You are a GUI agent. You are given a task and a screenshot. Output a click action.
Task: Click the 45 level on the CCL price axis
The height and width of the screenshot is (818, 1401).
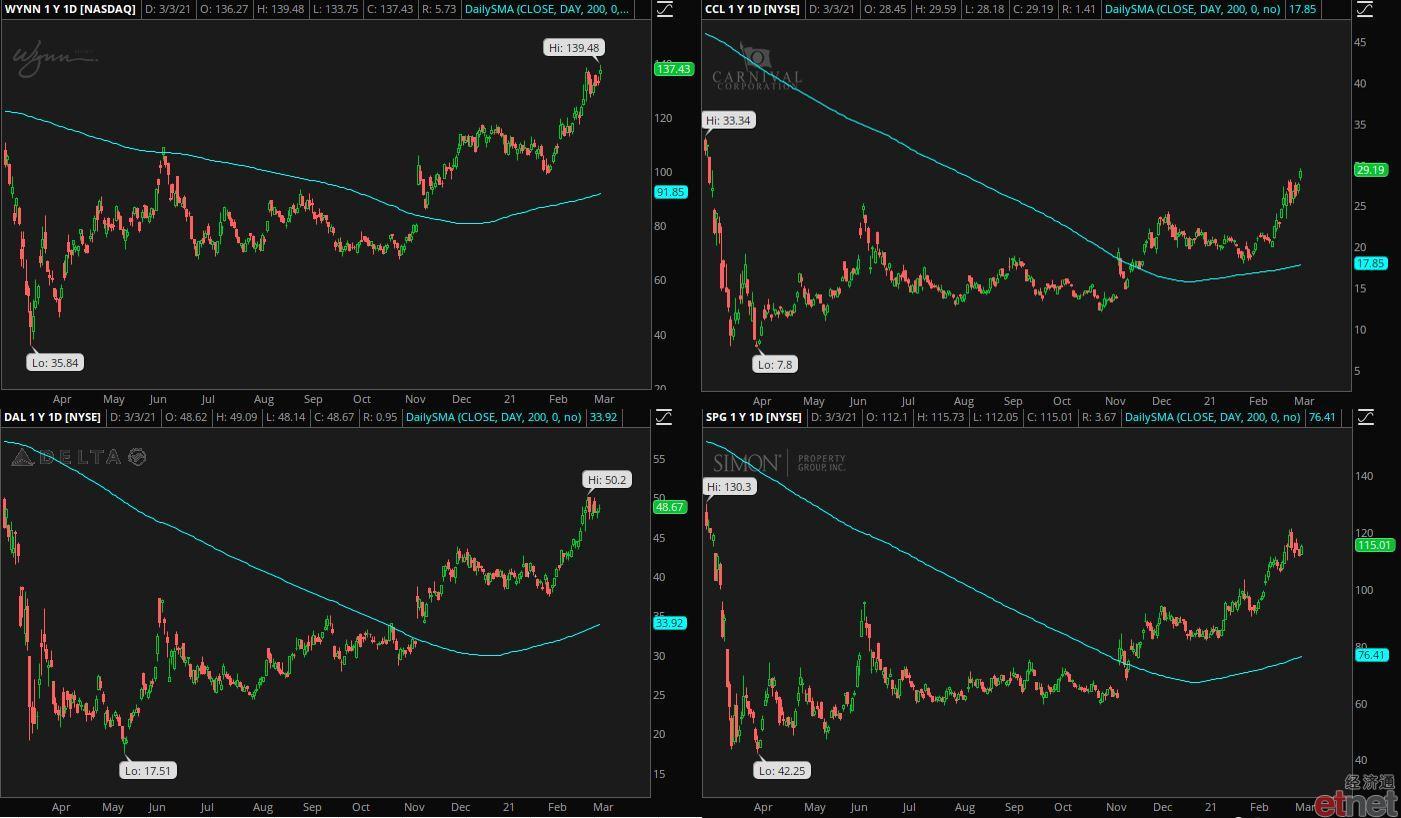1360,42
